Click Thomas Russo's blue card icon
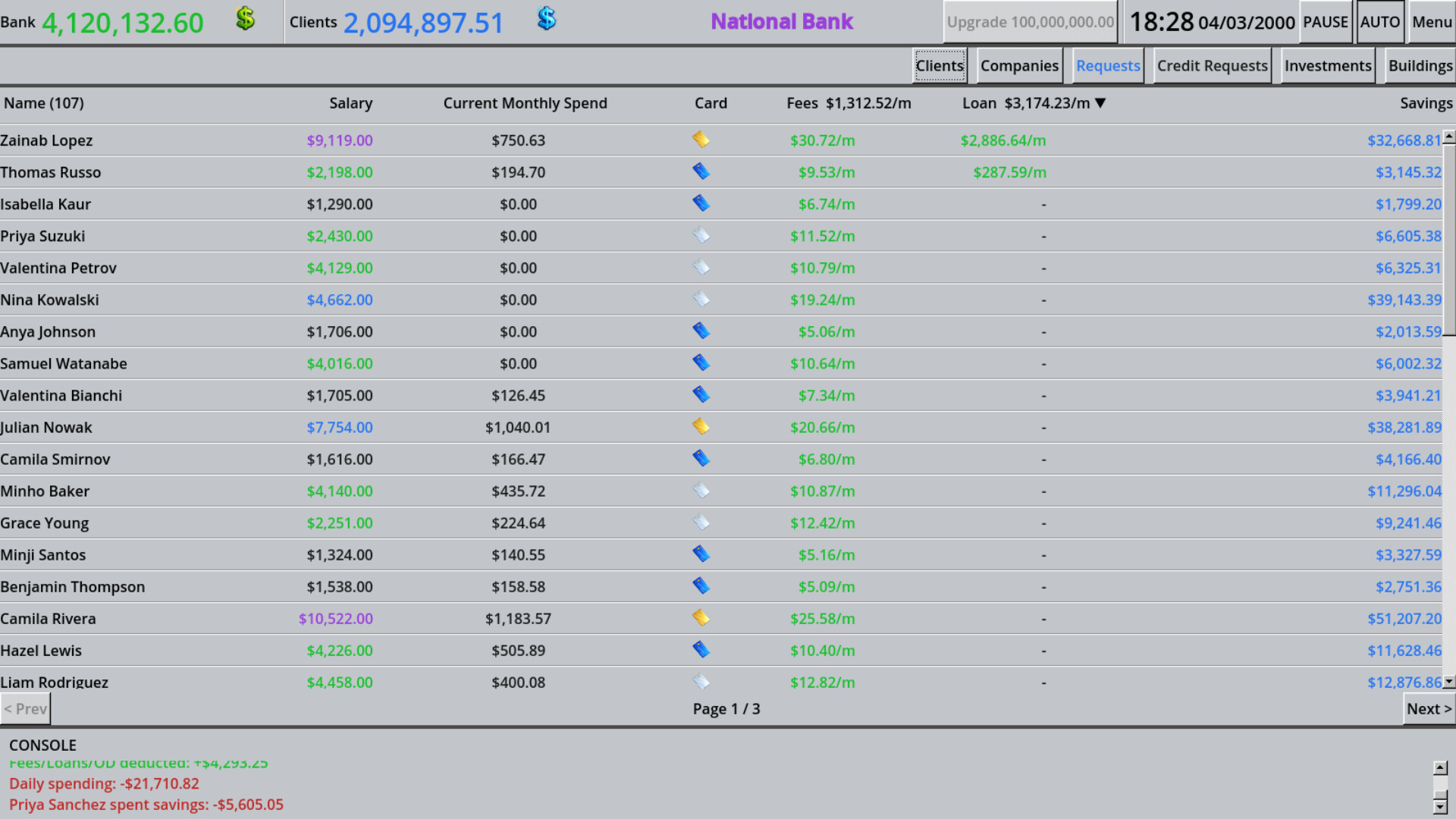The width and height of the screenshot is (1456, 819). (701, 171)
